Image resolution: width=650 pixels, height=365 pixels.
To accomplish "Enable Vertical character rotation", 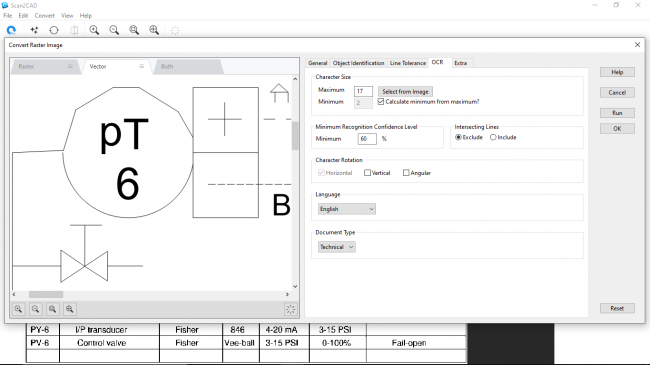I will tap(367, 173).
